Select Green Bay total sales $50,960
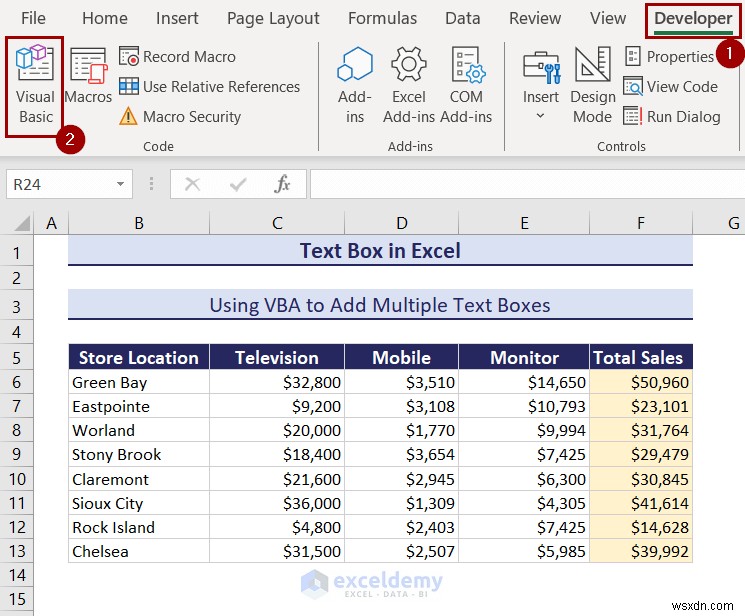 click(x=641, y=382)
